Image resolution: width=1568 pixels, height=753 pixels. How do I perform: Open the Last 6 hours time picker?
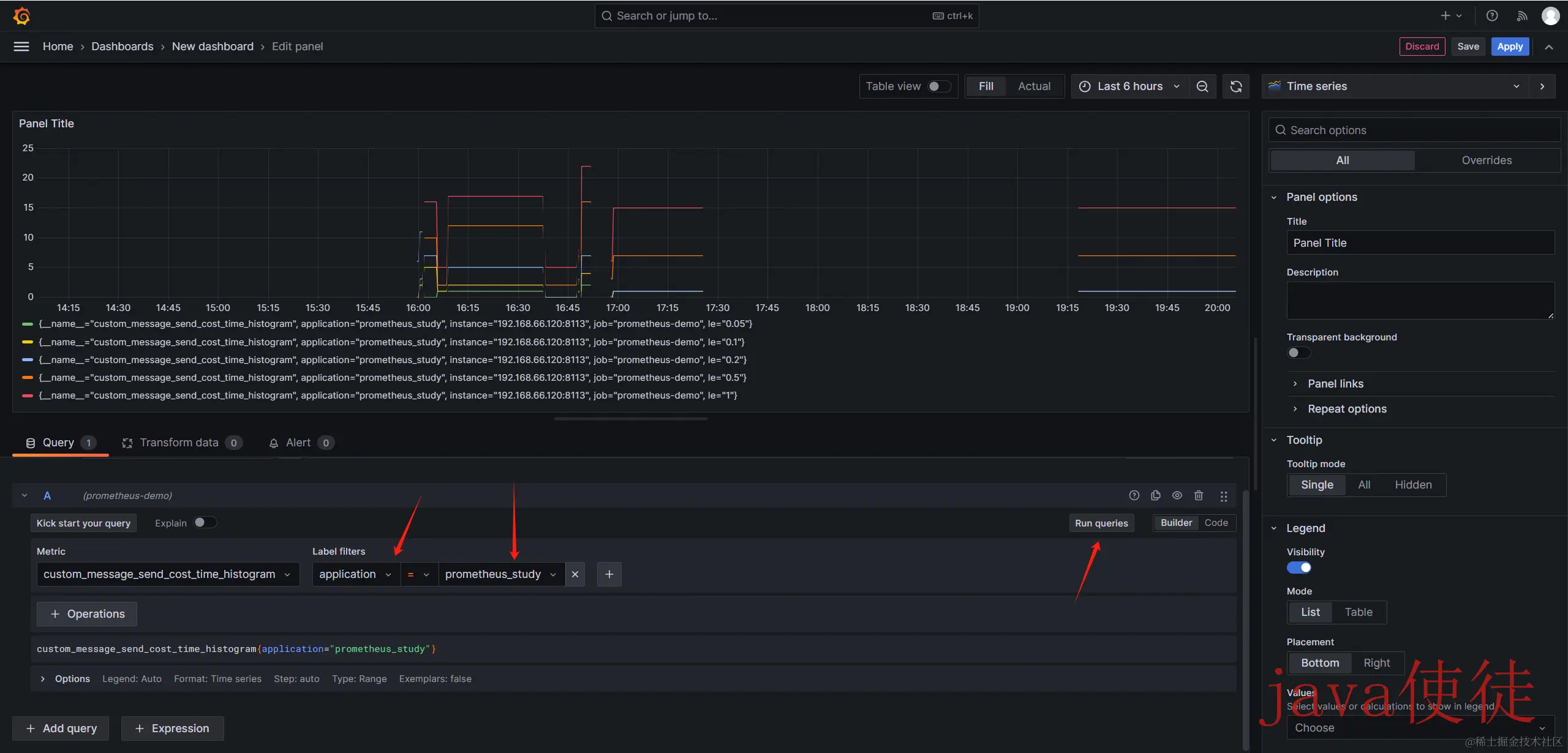pyautogui.click(x=1130, y=86)
